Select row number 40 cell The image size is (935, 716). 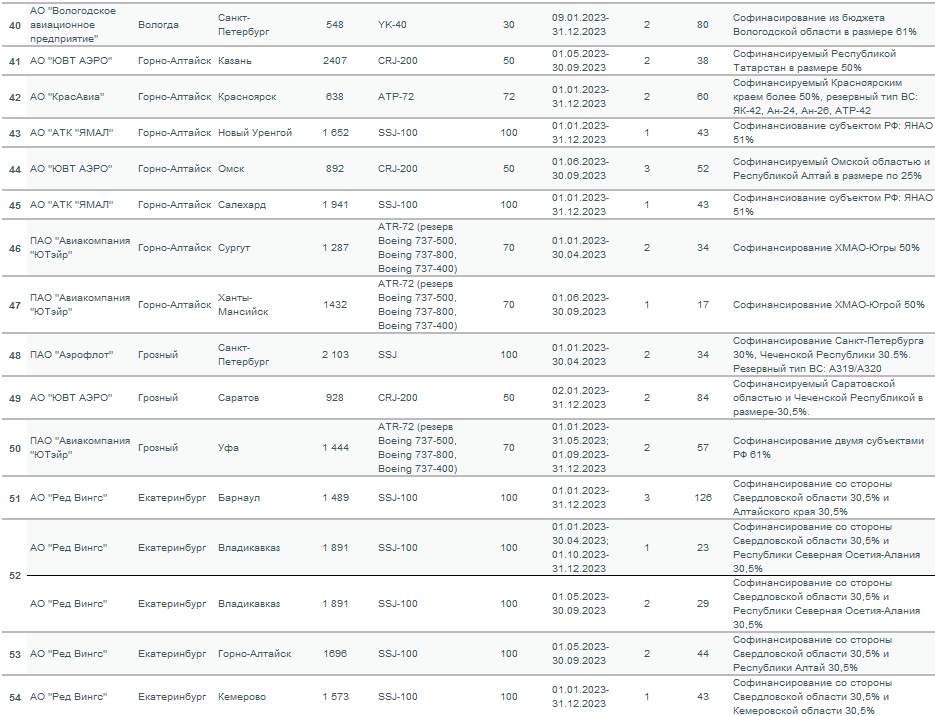[15, 26]
